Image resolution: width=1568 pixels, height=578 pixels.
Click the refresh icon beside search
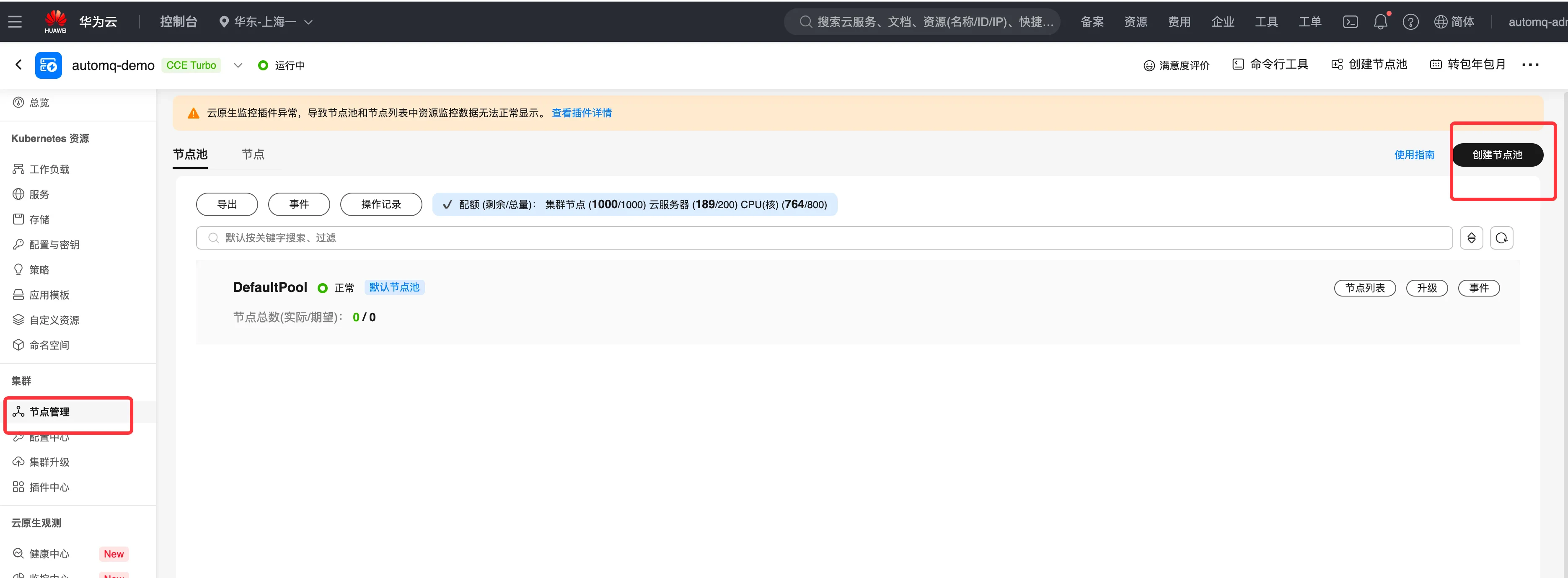1501,238
